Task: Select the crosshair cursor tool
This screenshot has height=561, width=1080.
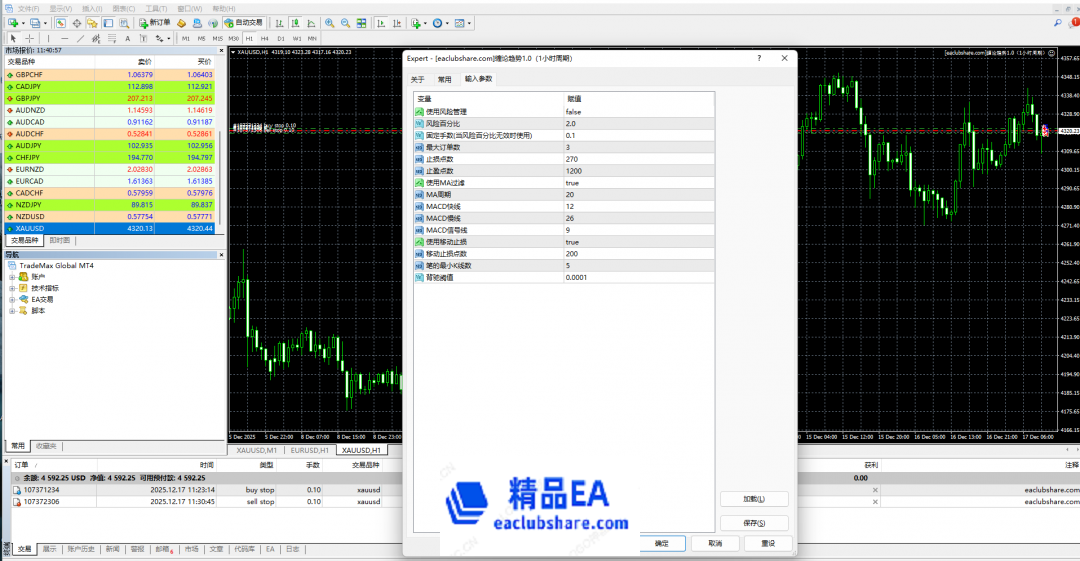Action: [x=29, y=38]
